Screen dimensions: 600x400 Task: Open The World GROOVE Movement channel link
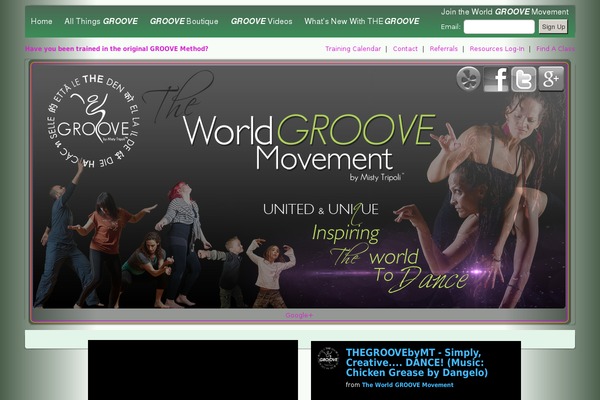coord(408,385)
